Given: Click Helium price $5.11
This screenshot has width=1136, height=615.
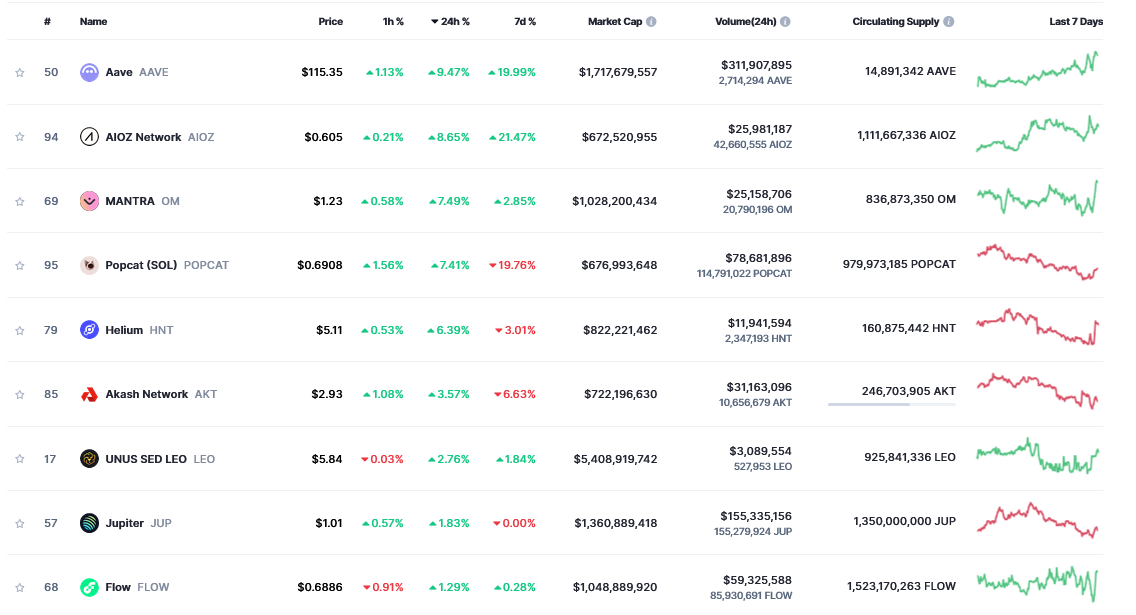Looking at the screenshot, I should click(330, 330).
